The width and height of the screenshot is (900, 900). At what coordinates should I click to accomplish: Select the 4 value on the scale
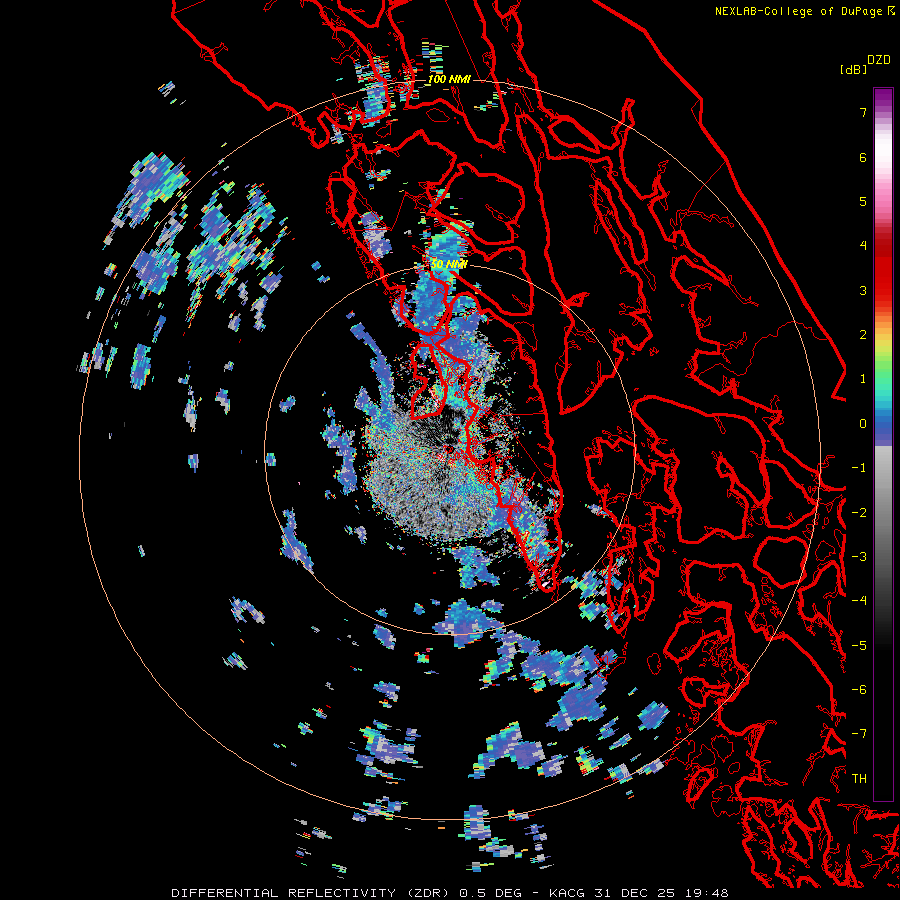(863, 246)
